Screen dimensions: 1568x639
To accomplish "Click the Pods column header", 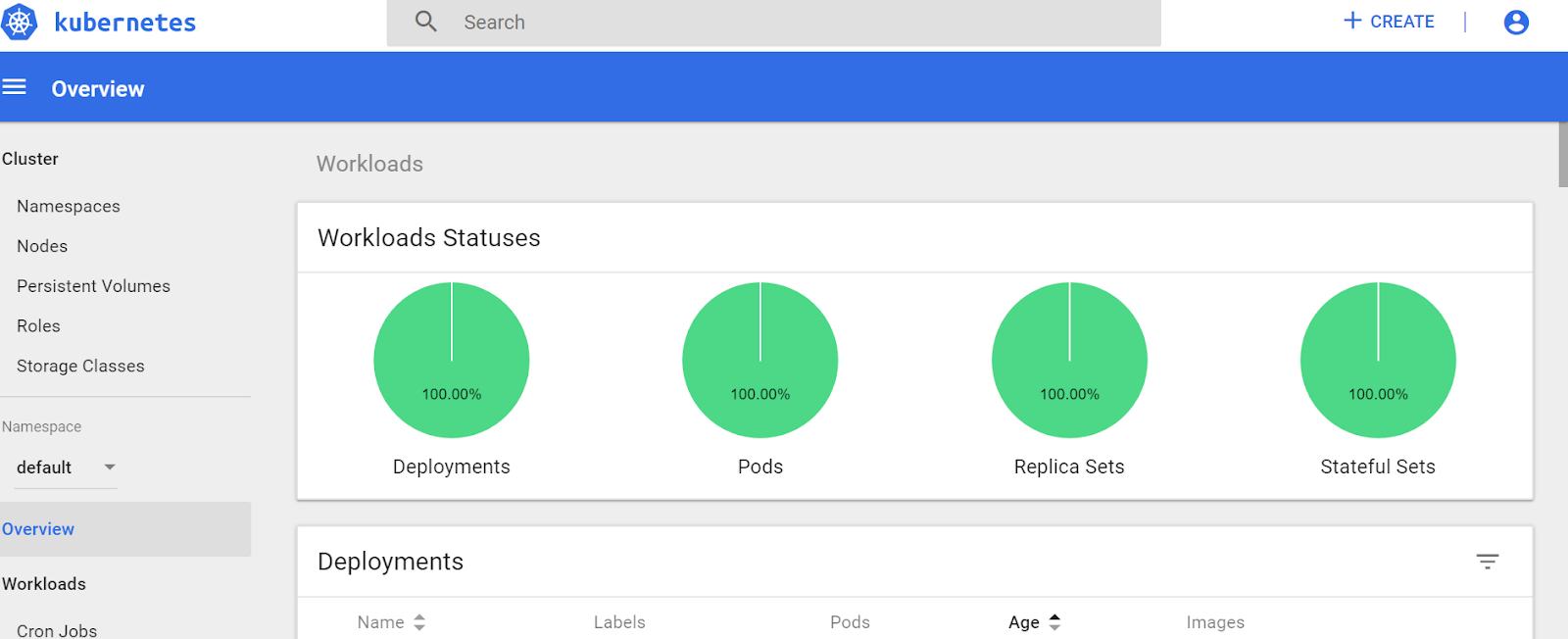I will coord(850,622).
